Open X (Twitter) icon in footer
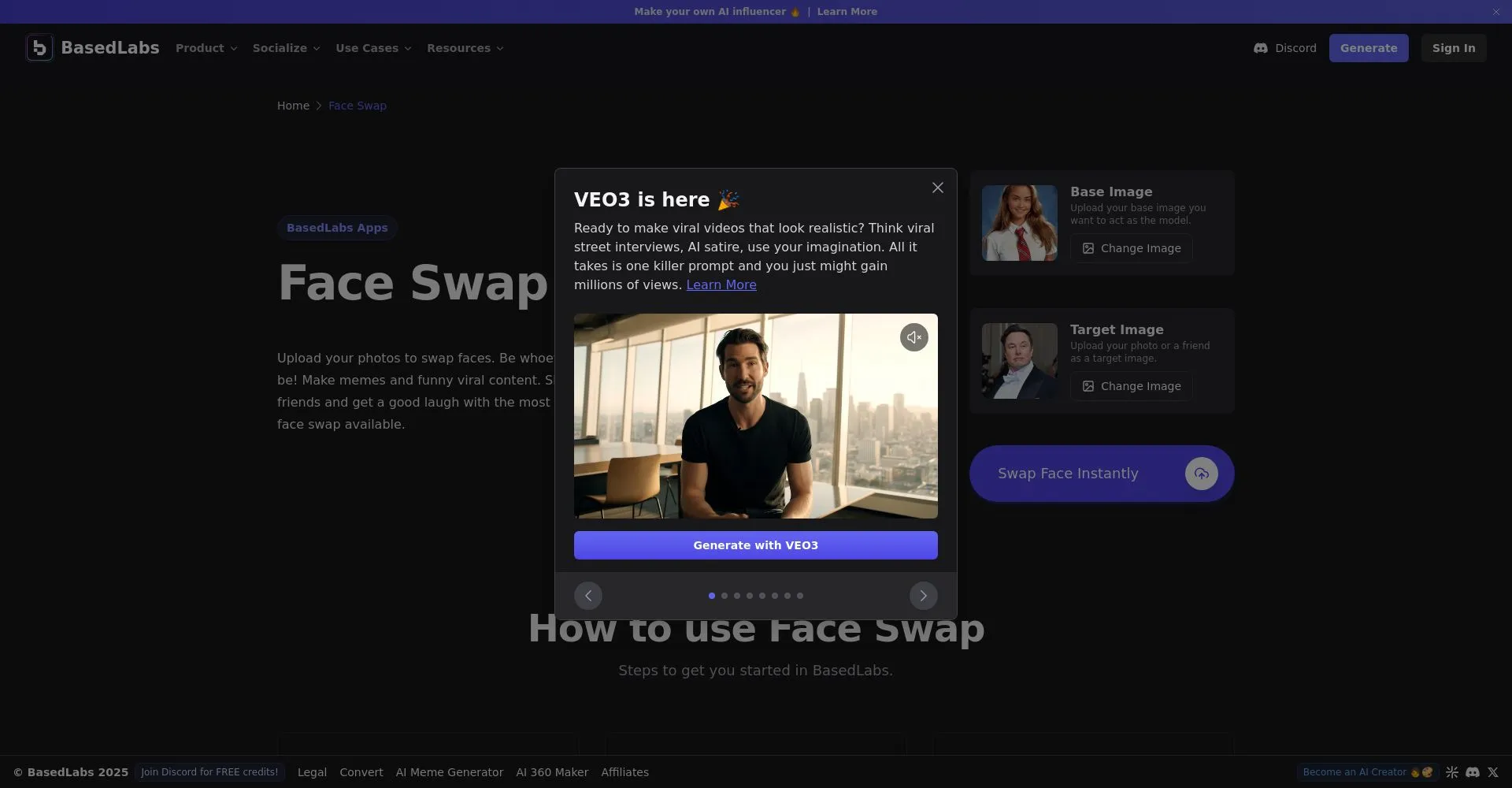This screenshot has height=788, width=1512. [x=1492, y=772]
